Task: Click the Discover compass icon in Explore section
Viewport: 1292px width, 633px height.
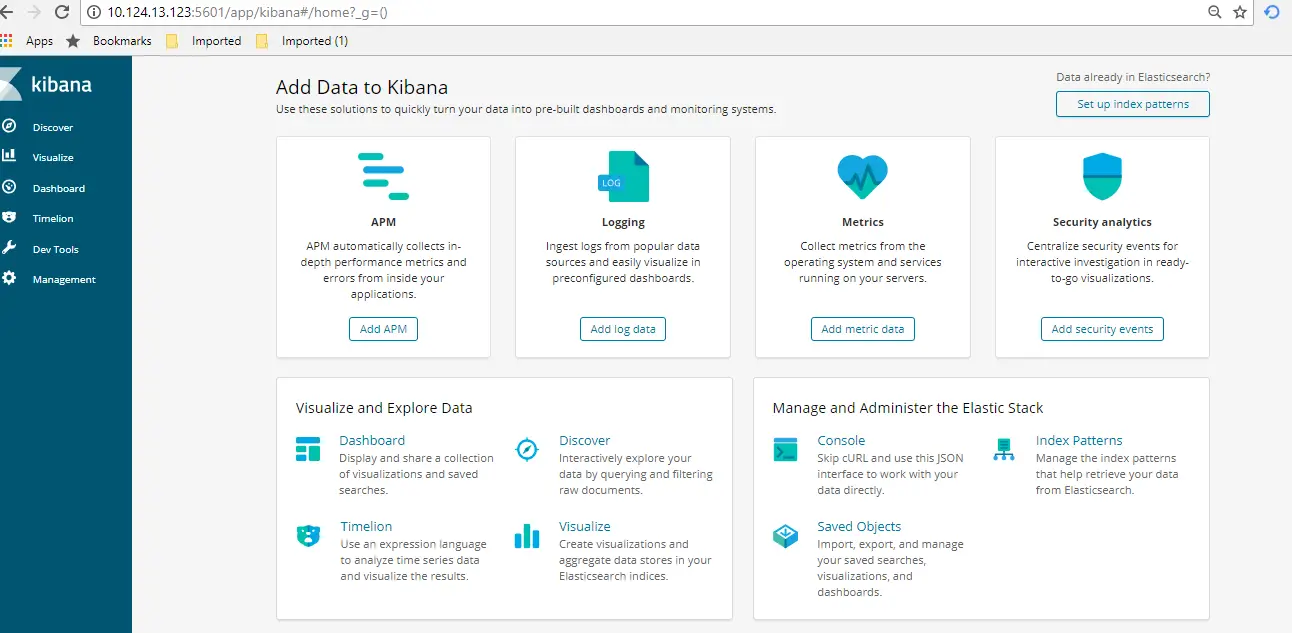Action: [527, 449]
